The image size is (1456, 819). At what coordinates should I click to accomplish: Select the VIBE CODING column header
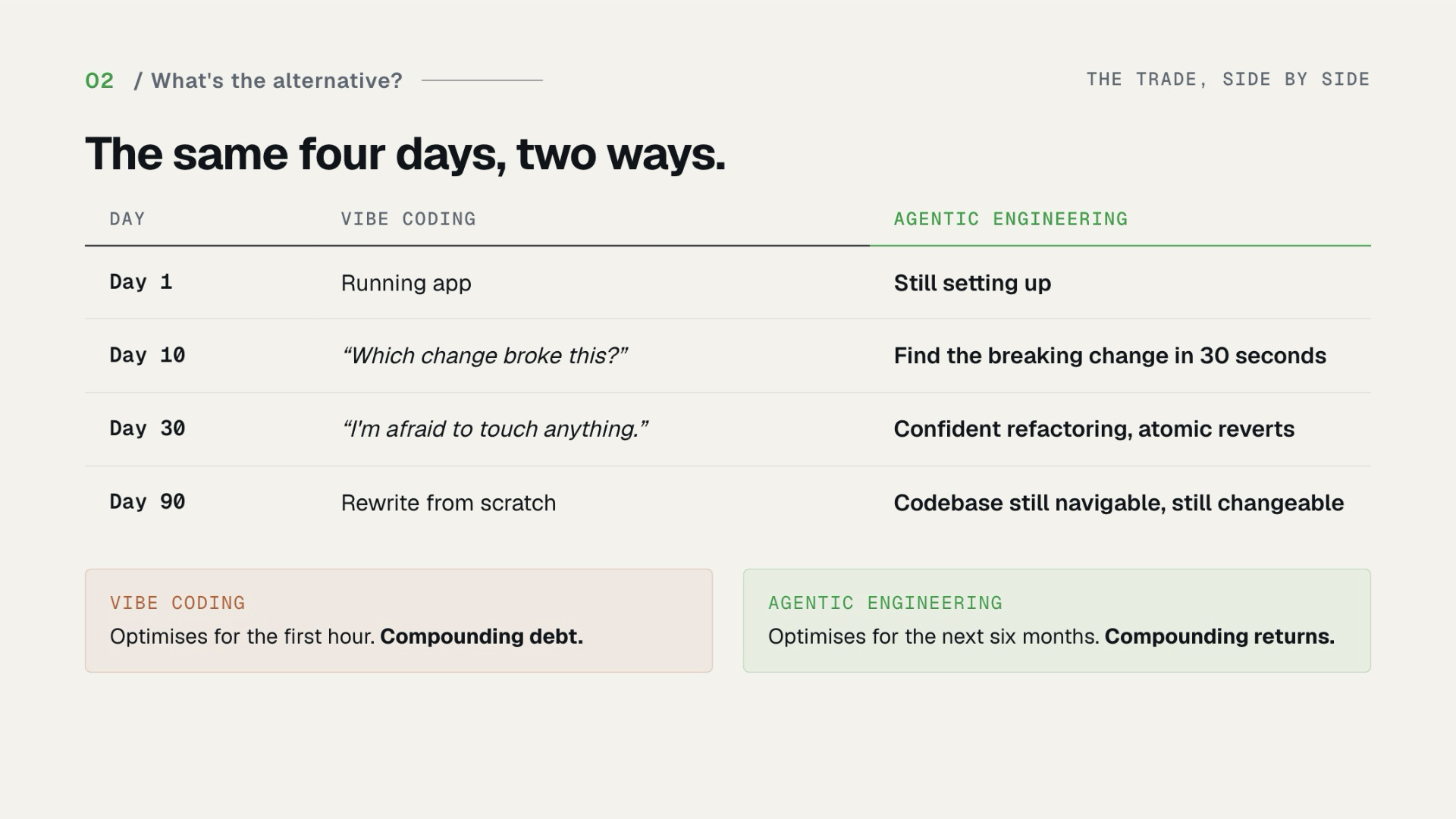tap(408, 219)
